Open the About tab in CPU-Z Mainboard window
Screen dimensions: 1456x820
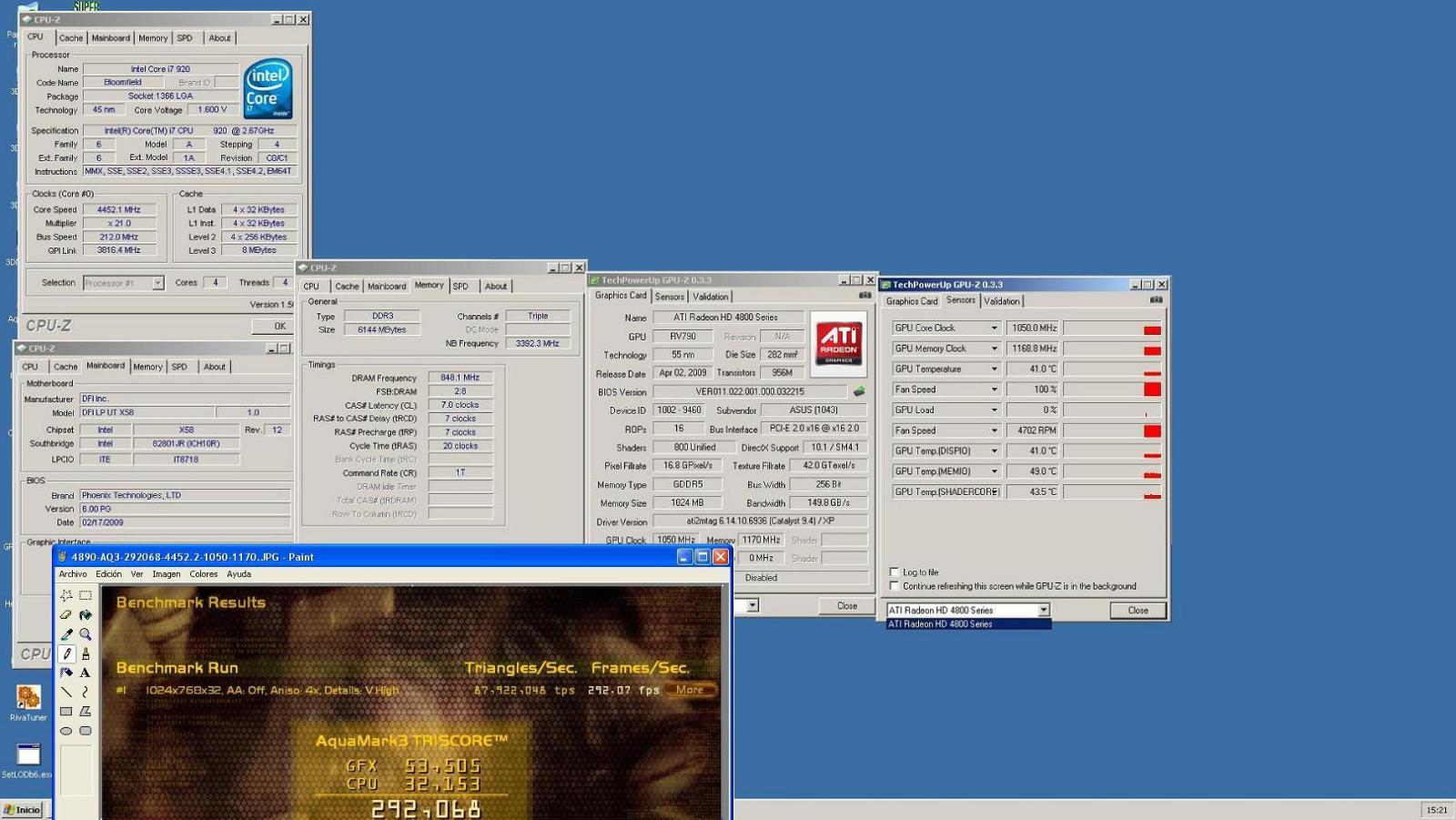coord(214,367)
